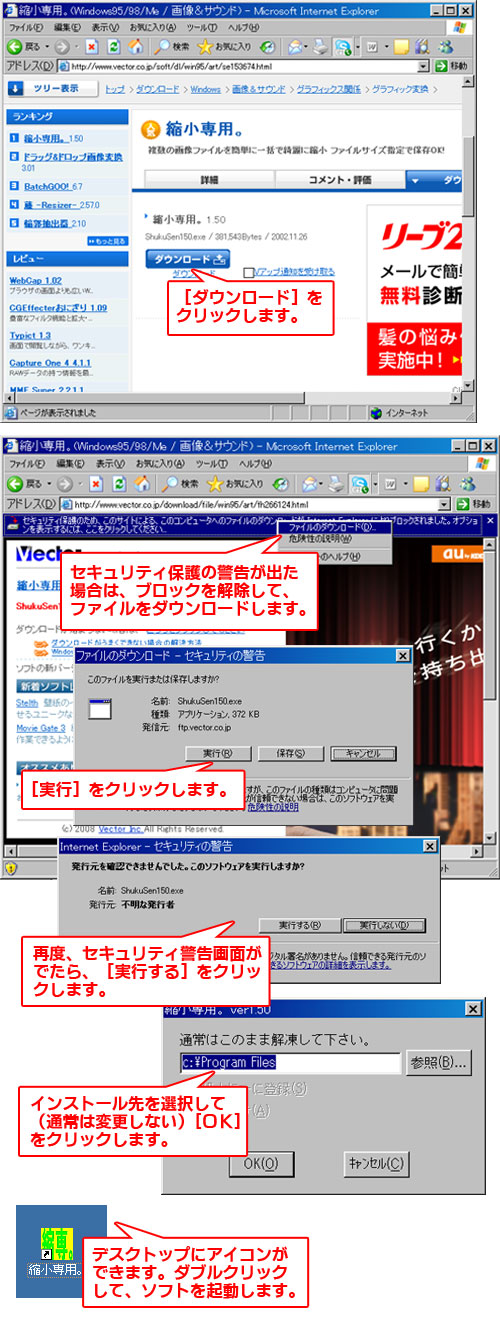Switch to the 詳細 tab
Viewport: 500px width, 1323px height.
point(209,180)
